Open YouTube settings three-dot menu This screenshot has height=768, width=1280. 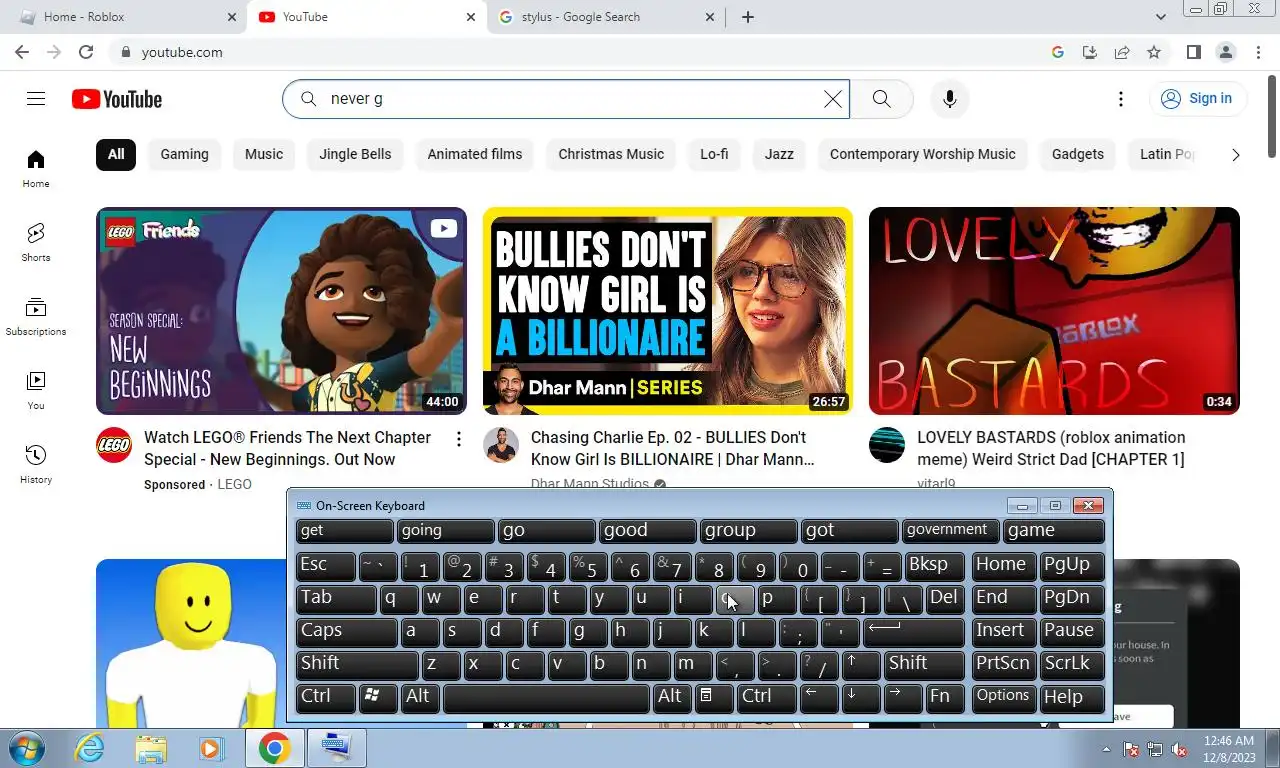1121,99
